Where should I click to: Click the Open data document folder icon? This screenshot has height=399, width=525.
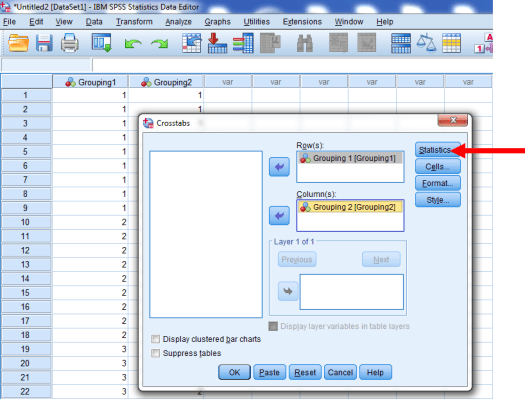18,43
